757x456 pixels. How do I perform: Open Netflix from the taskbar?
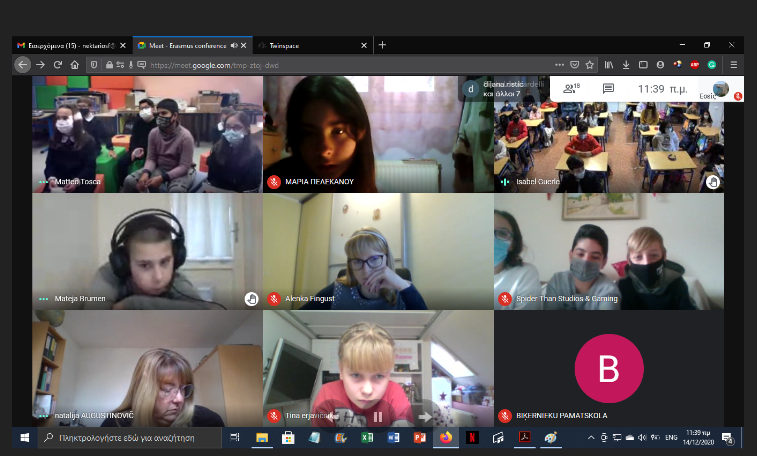(472, 438)
